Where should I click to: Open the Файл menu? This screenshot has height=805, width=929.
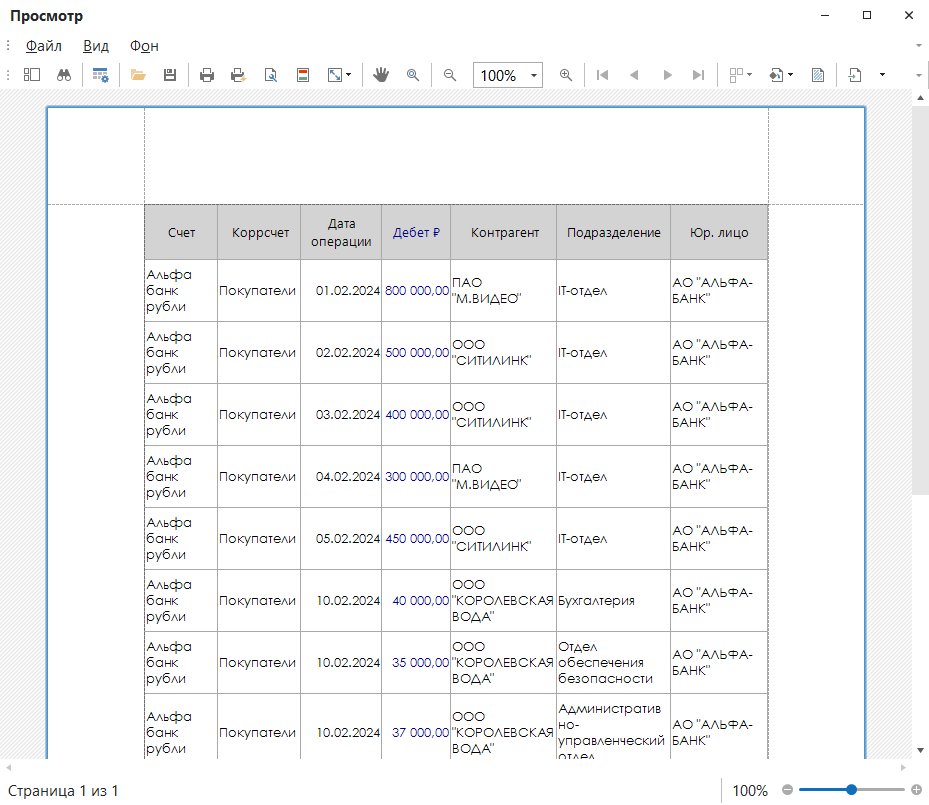[x=44, y=46]
